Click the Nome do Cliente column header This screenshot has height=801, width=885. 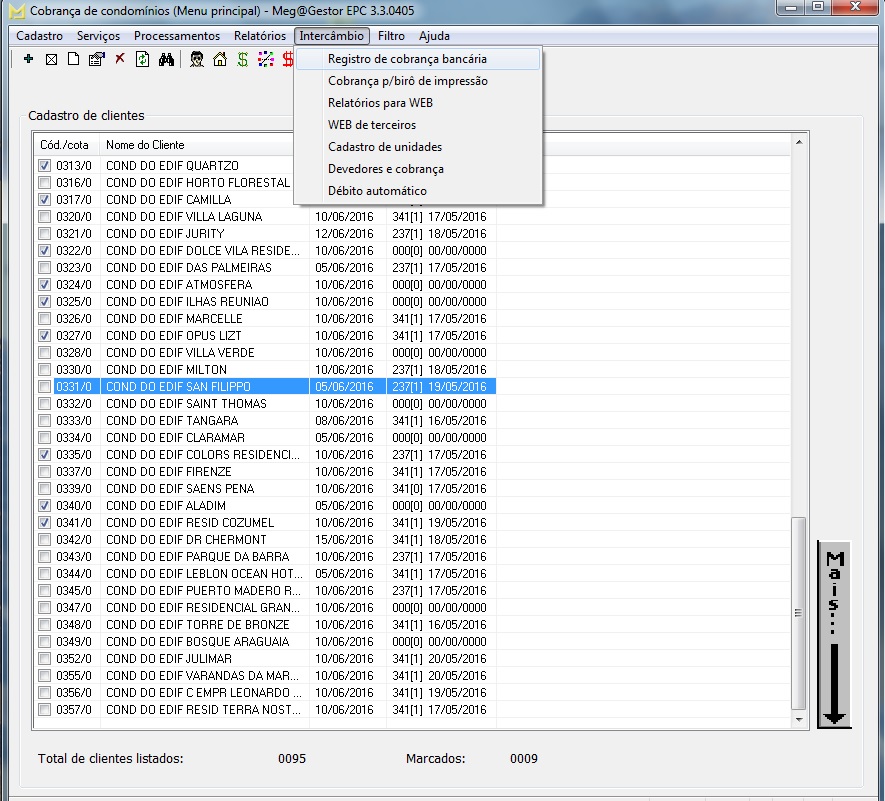point(145,145)
